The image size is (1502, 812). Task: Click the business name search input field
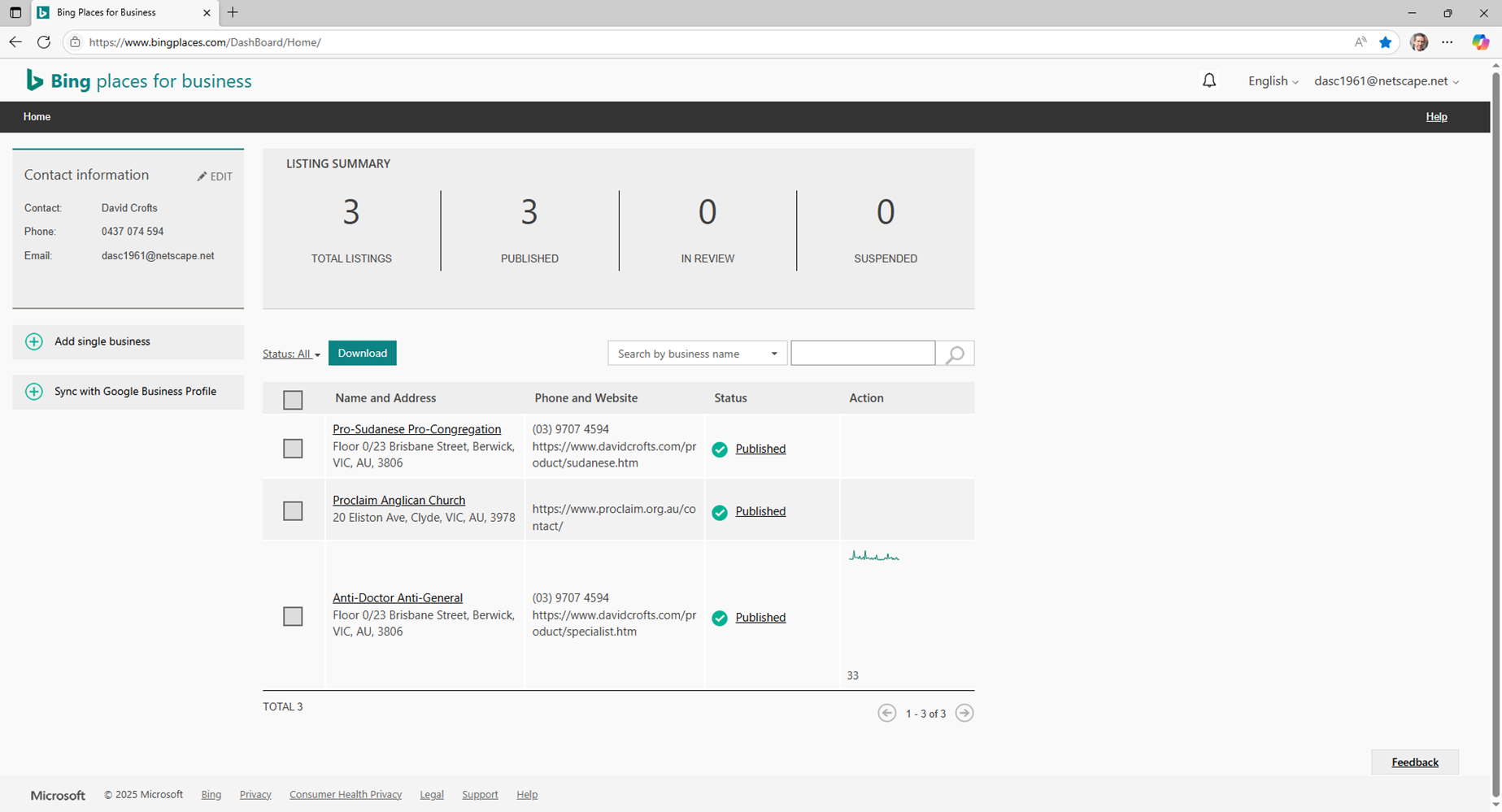863,353
